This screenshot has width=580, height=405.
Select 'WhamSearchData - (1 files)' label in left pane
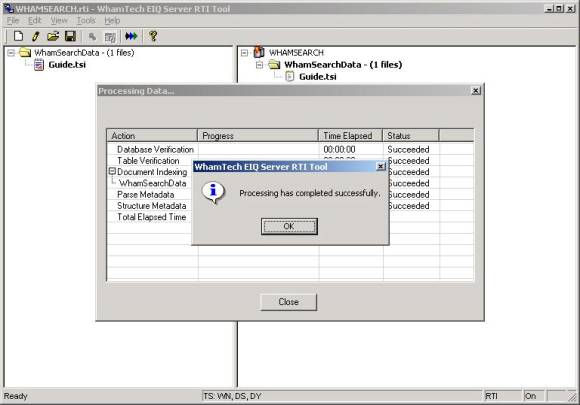coord(84,53)
